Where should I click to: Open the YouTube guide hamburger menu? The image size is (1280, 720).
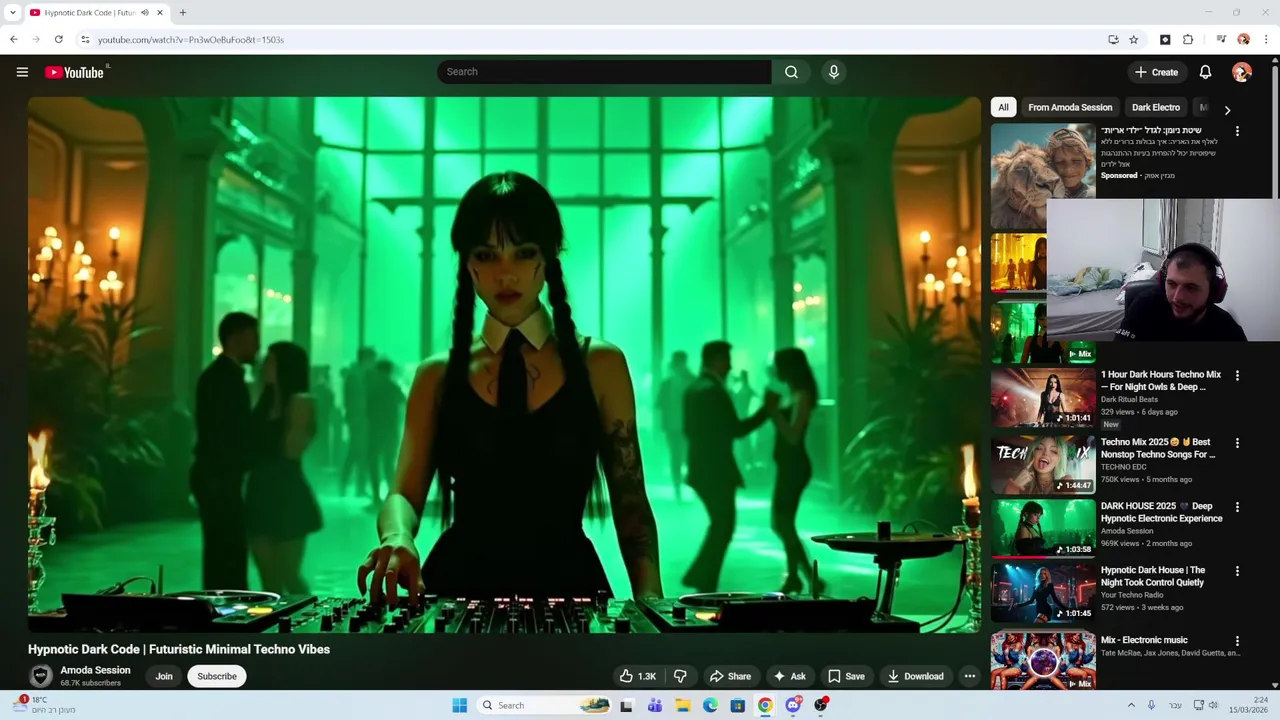(x=22, y=72)
